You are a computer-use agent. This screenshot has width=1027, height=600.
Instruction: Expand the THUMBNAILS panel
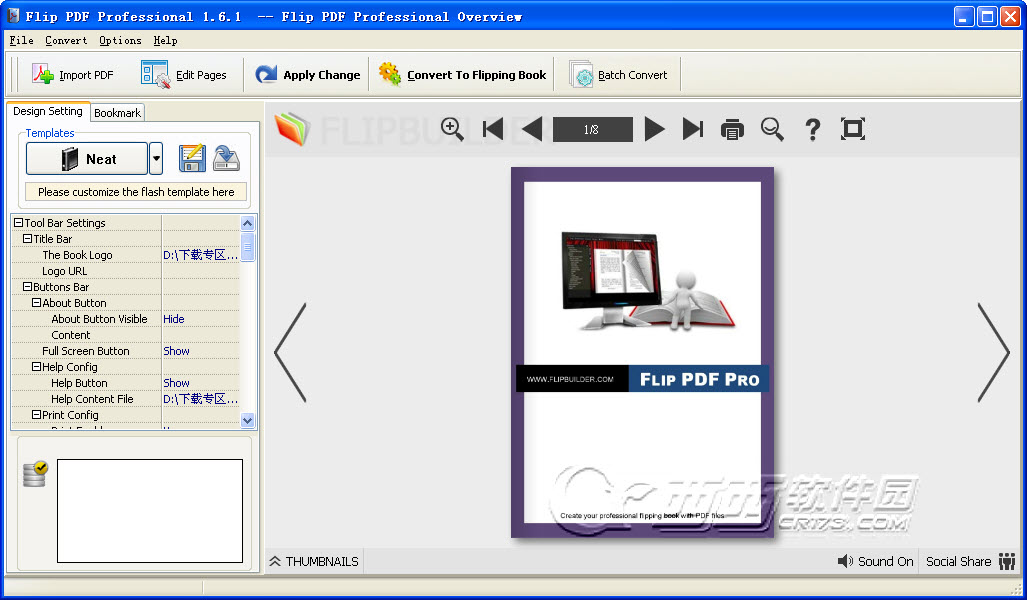tap(314, 561)
